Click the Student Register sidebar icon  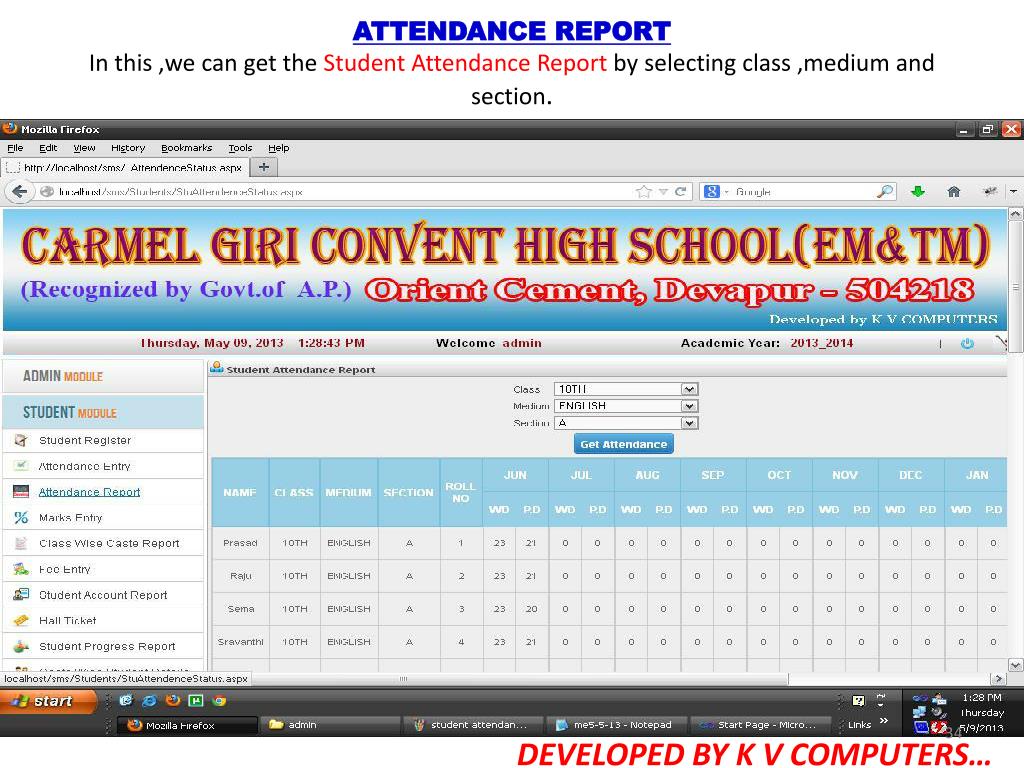(21, 440)
